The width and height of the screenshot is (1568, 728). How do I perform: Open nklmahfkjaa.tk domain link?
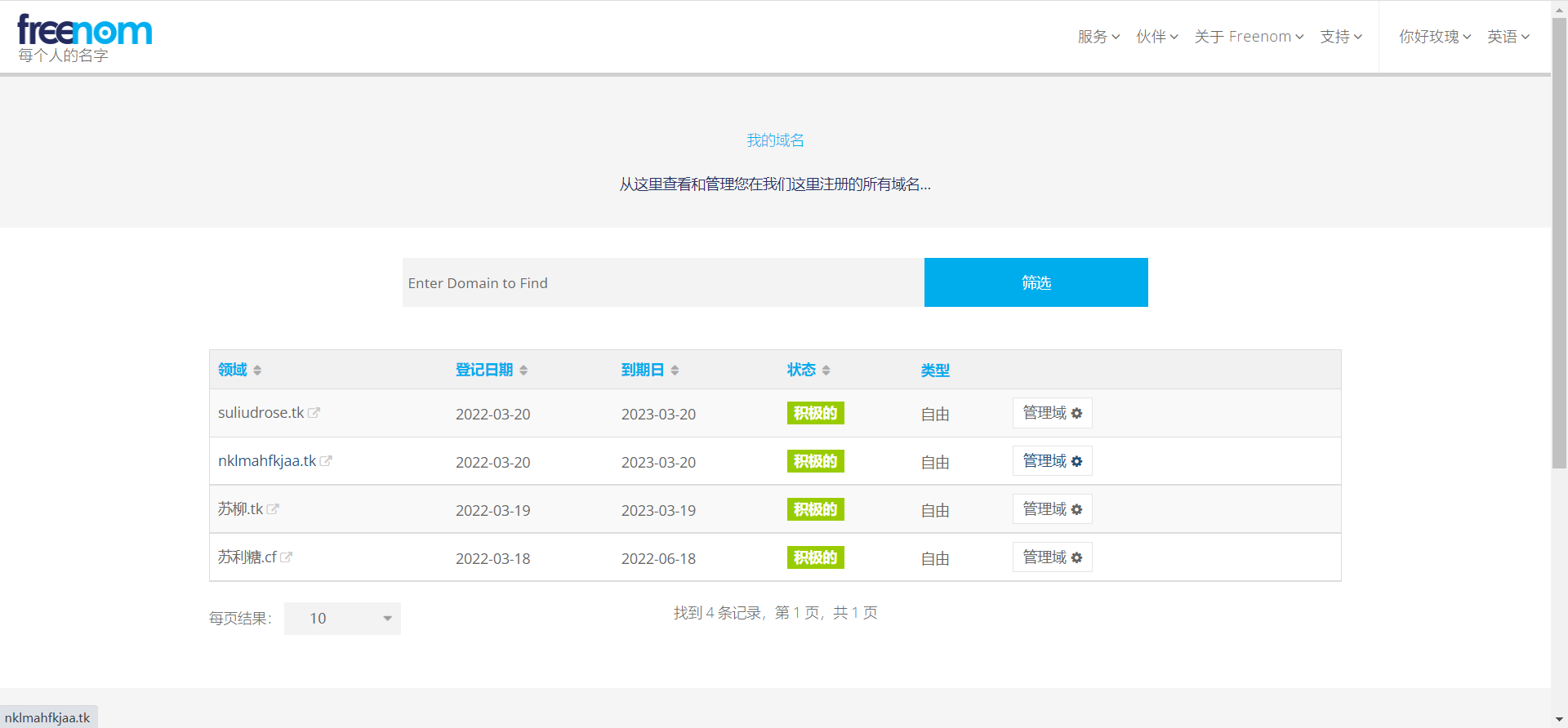click(267, 461)
